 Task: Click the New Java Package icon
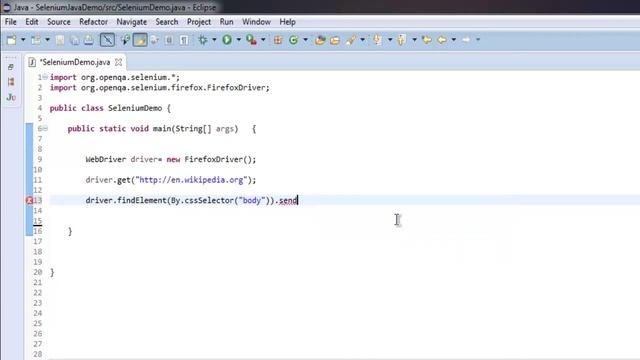[278, 40]
